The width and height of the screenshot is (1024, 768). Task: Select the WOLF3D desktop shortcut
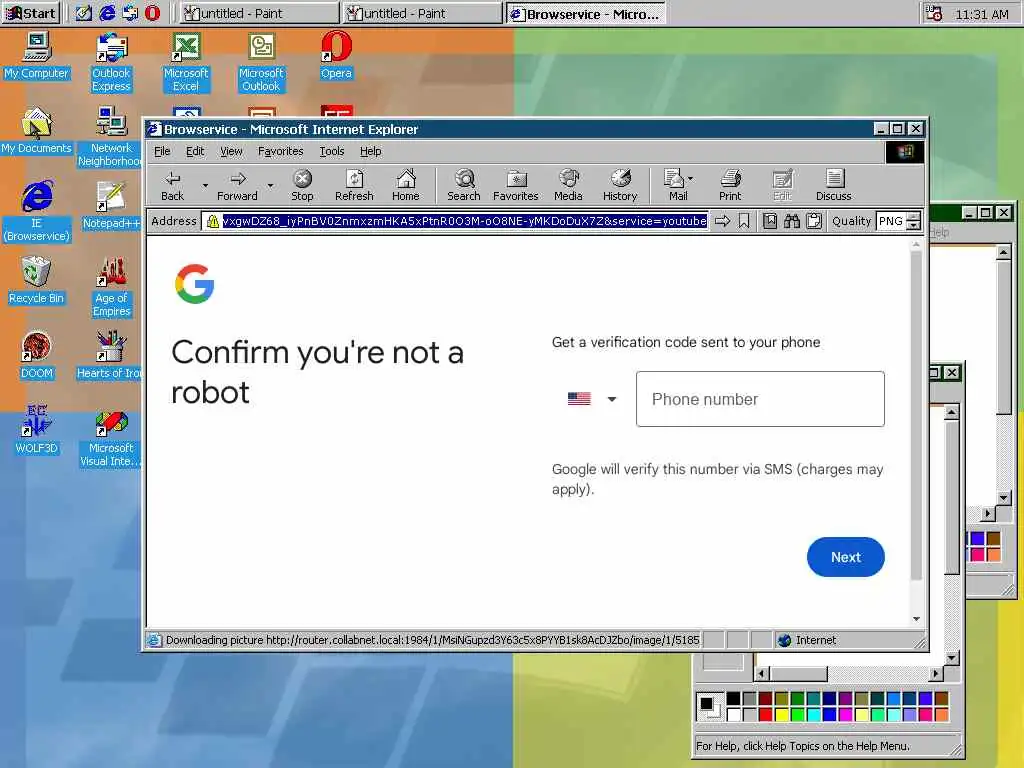click(37, 430)
